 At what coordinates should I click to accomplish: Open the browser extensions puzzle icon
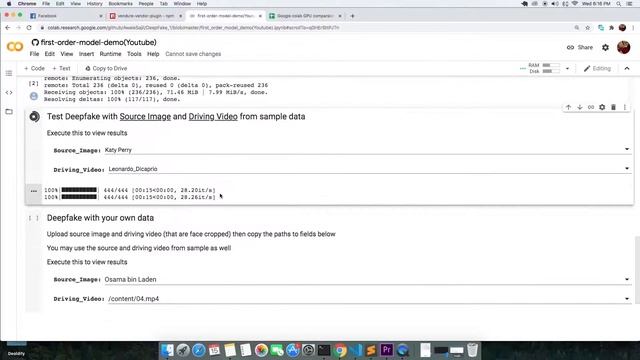pyautogui.click(x=611, y=28)
